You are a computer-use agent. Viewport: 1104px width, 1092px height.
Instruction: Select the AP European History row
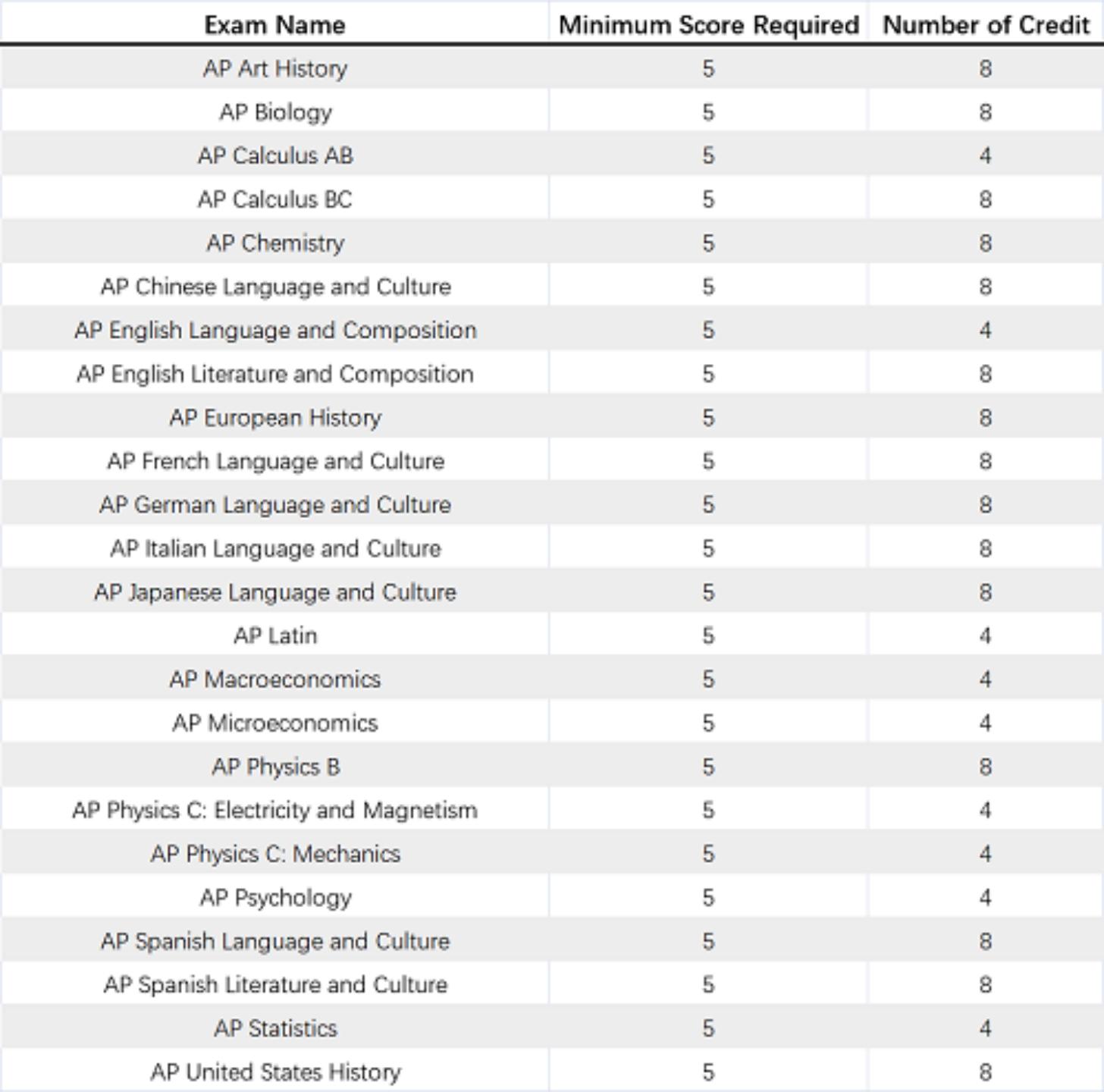point(275,417)
